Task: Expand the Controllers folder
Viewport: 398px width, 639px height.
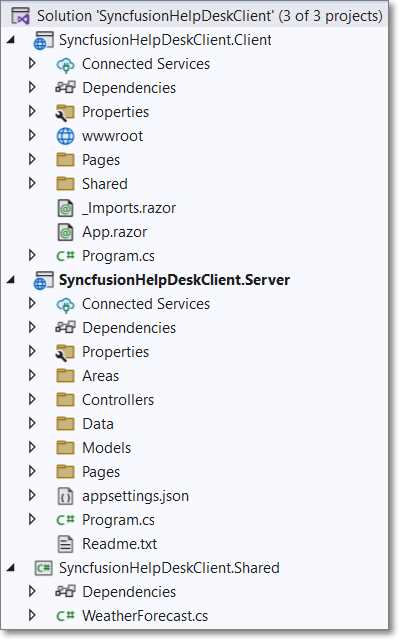Action: pos(32,399)
